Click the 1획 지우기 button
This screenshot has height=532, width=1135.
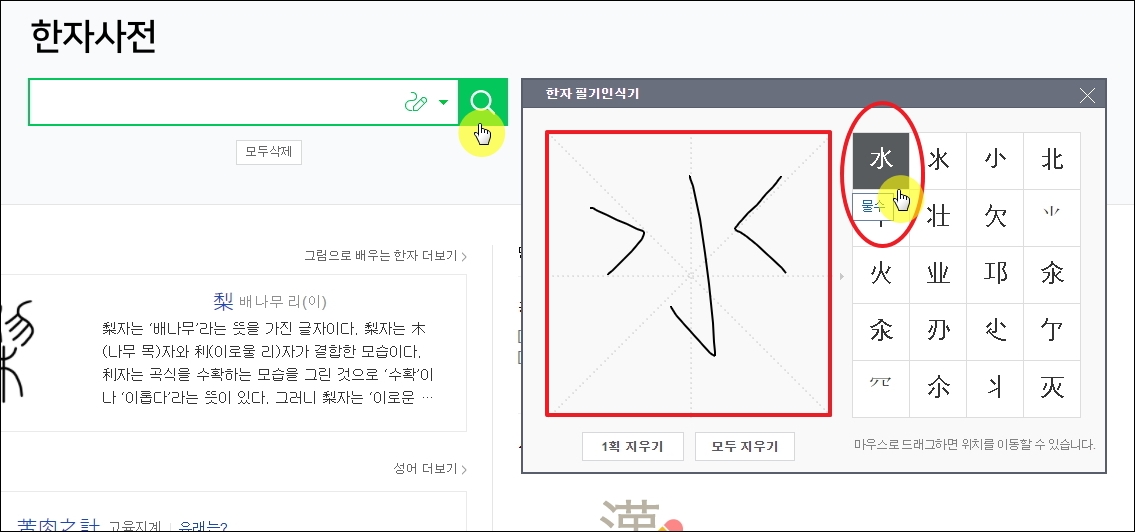(633, 447)
